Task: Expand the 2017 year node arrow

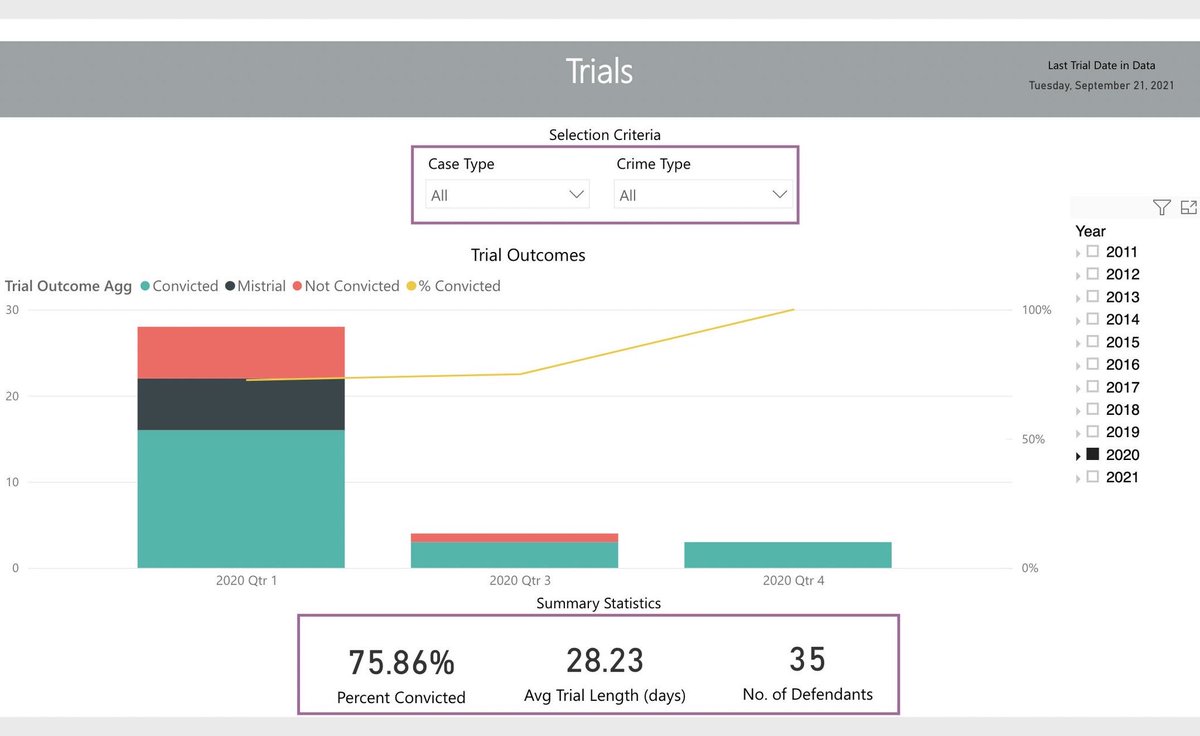Action: pyautogui.click(x=1079, y=389)
